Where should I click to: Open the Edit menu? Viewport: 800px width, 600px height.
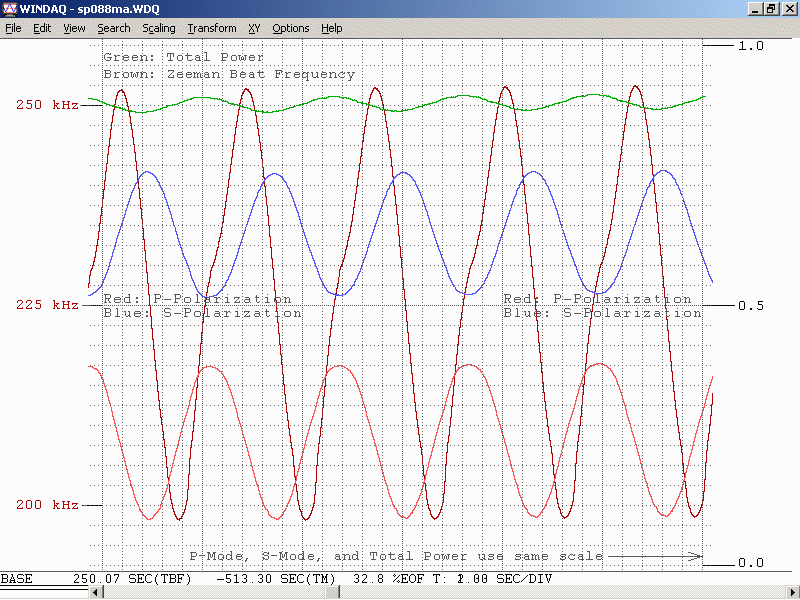[x=42, y=28]
